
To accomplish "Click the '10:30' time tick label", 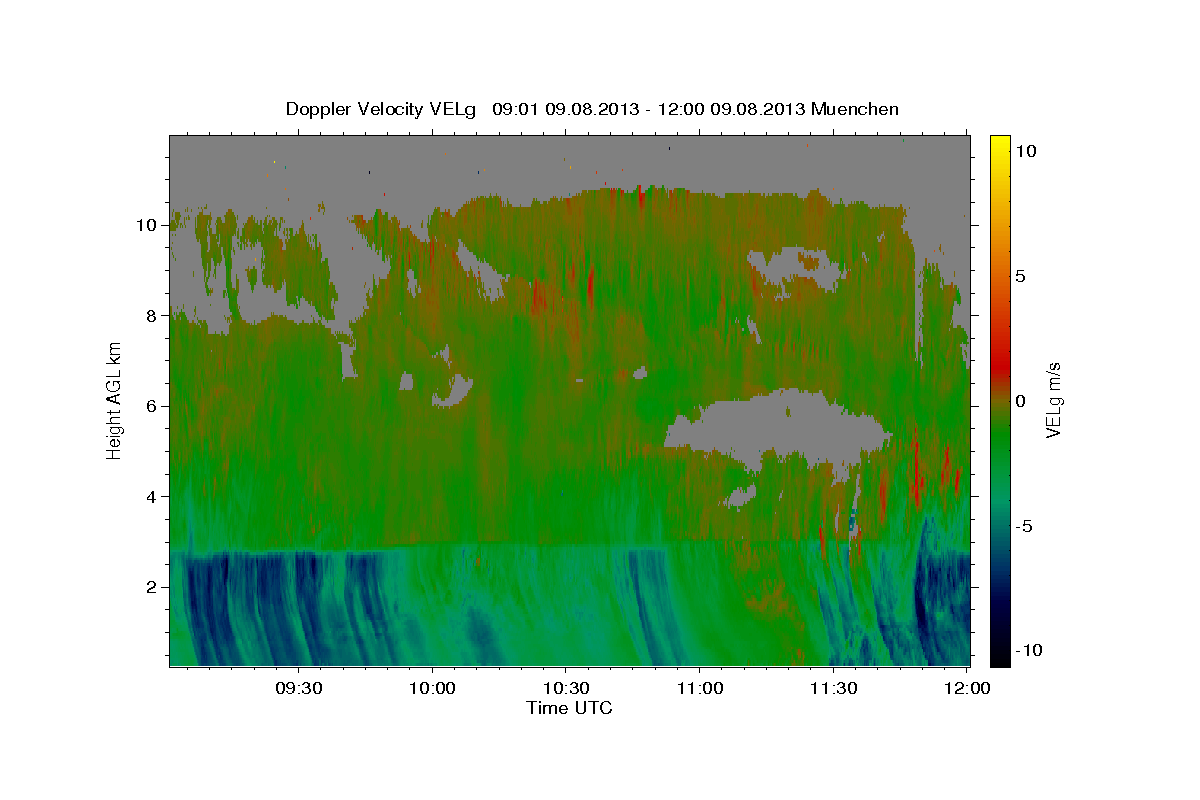I will 566,688.
